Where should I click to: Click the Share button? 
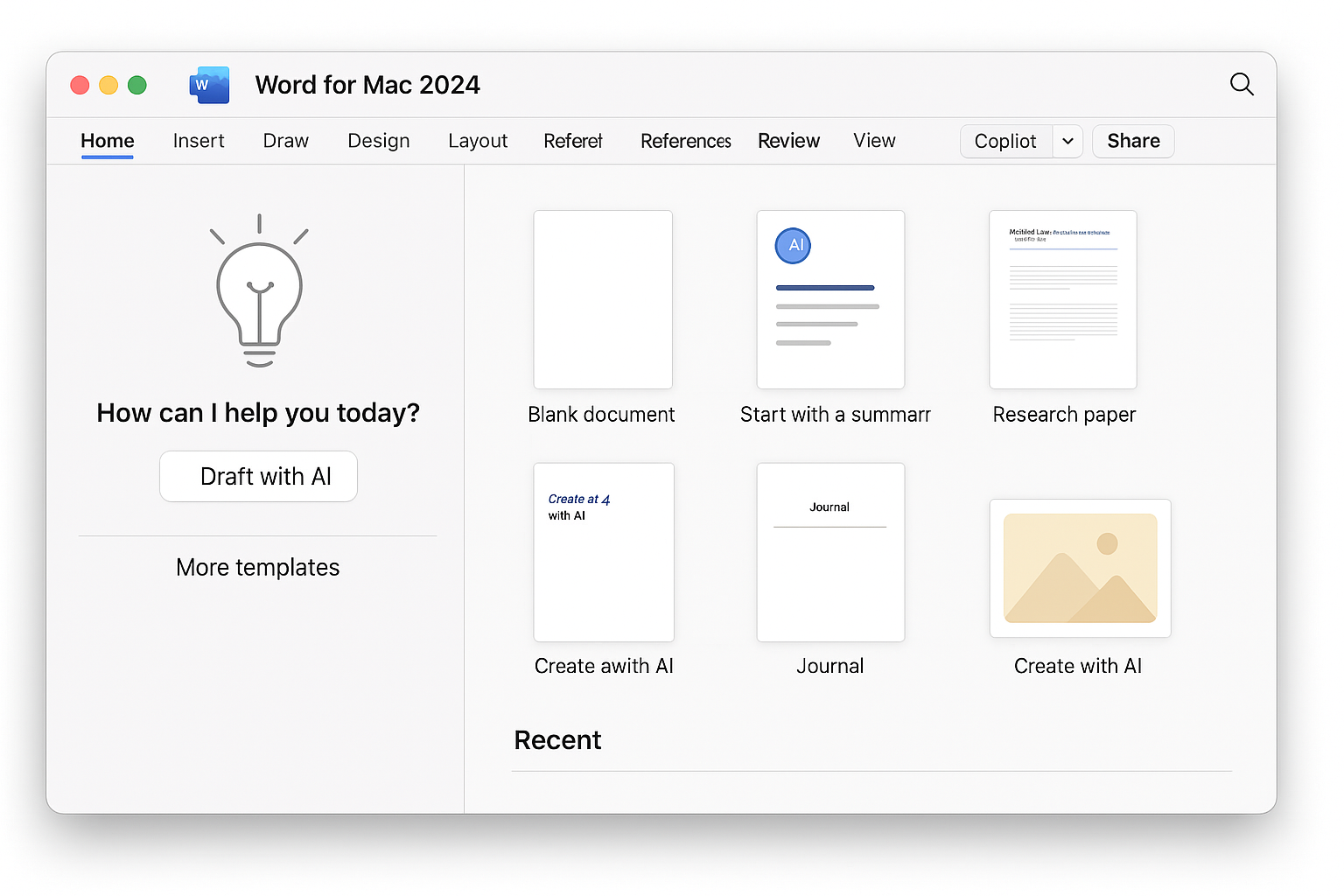coord(1132,141)
